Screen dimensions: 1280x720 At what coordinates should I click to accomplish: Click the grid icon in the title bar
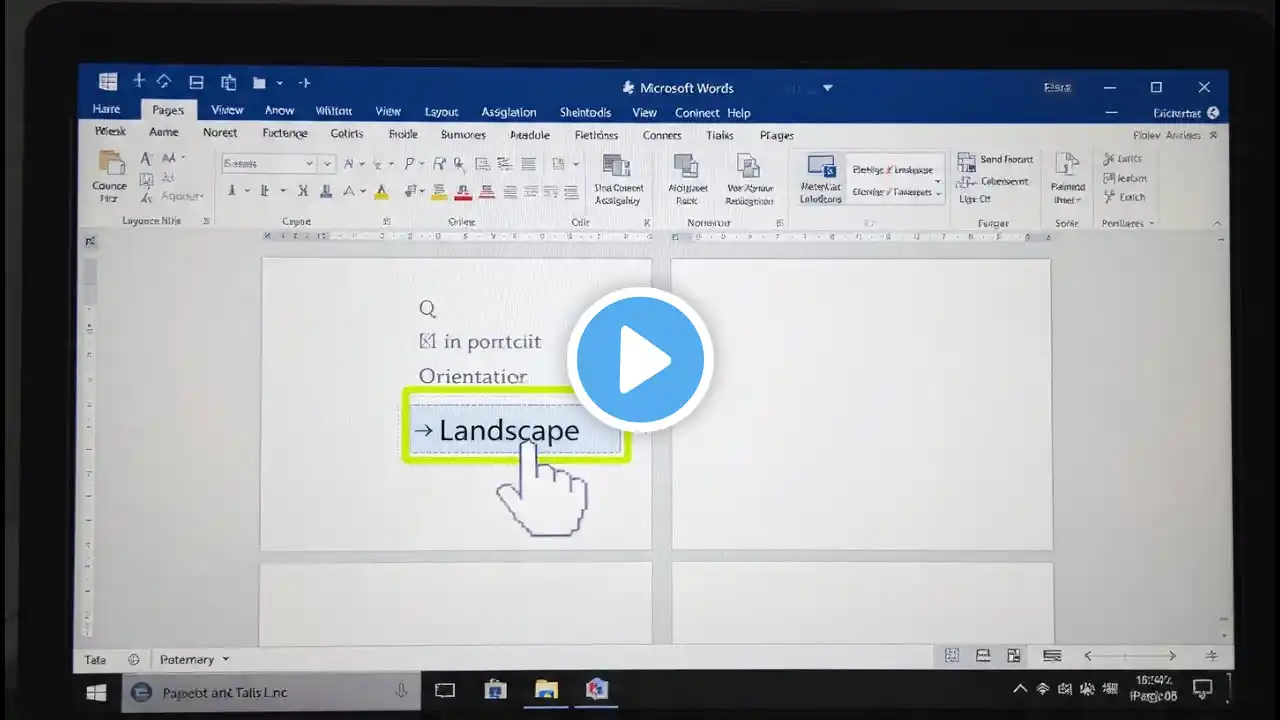point(108,83)
